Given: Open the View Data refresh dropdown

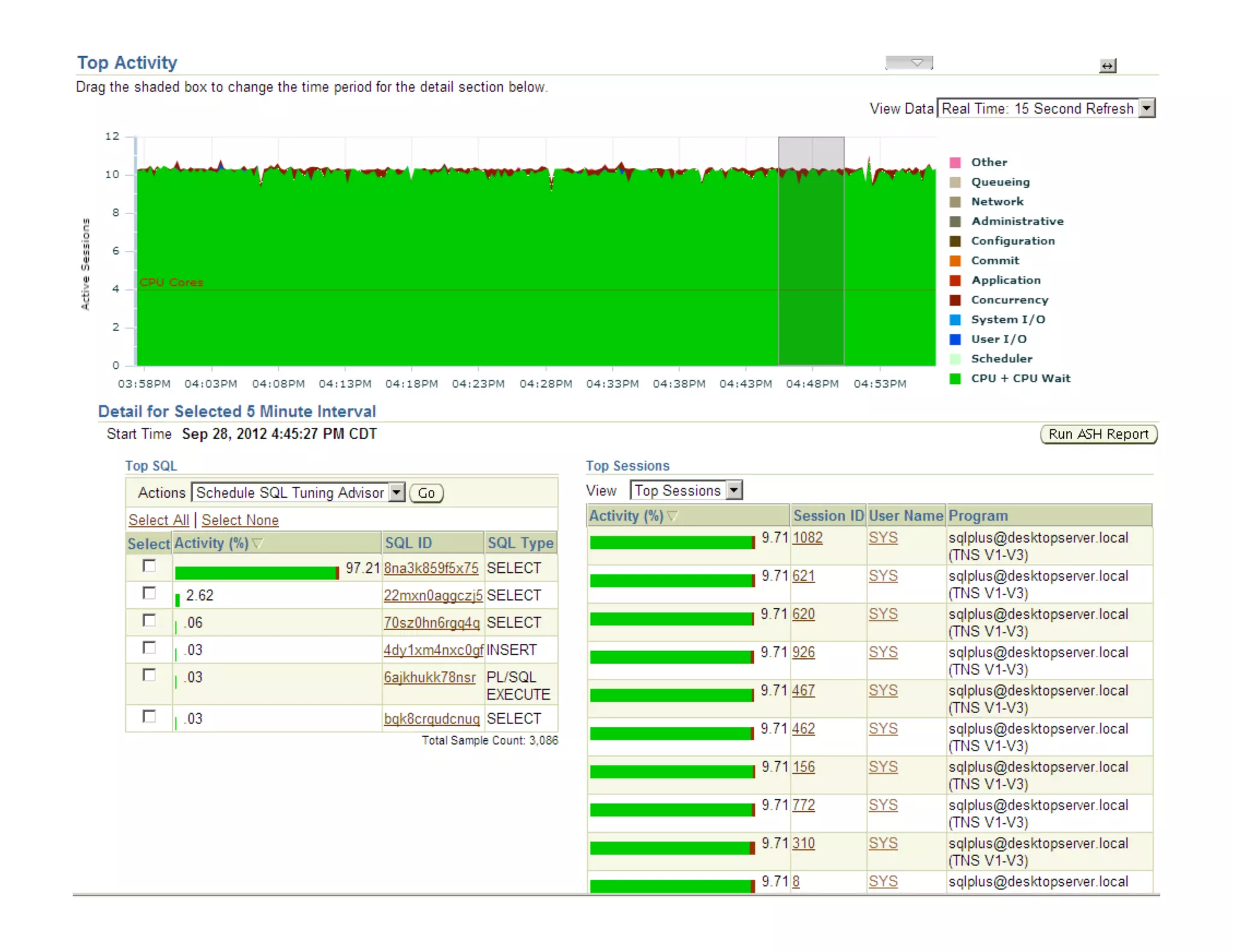Looking at the screenshot, I should [1147, 108].
